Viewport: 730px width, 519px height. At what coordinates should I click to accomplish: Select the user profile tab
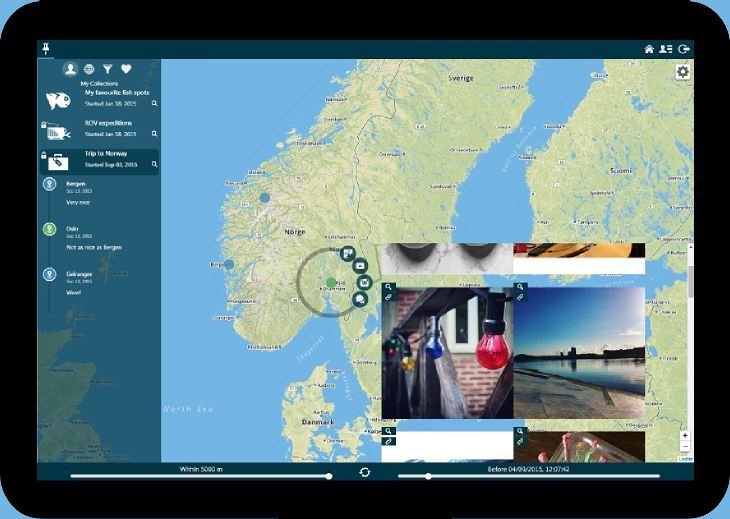(70, 69)
